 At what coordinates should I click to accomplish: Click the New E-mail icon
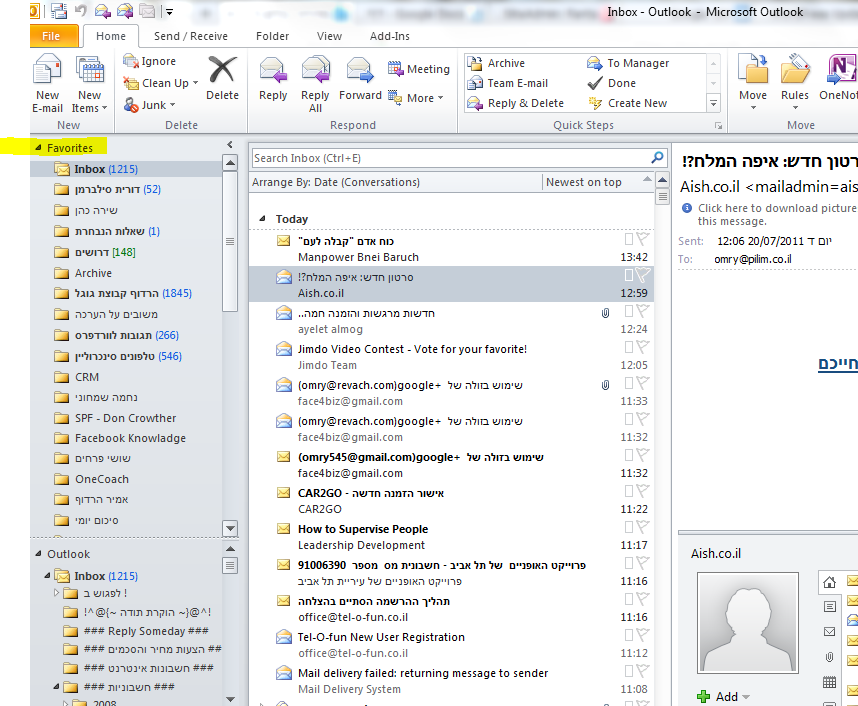coord(48,71)
